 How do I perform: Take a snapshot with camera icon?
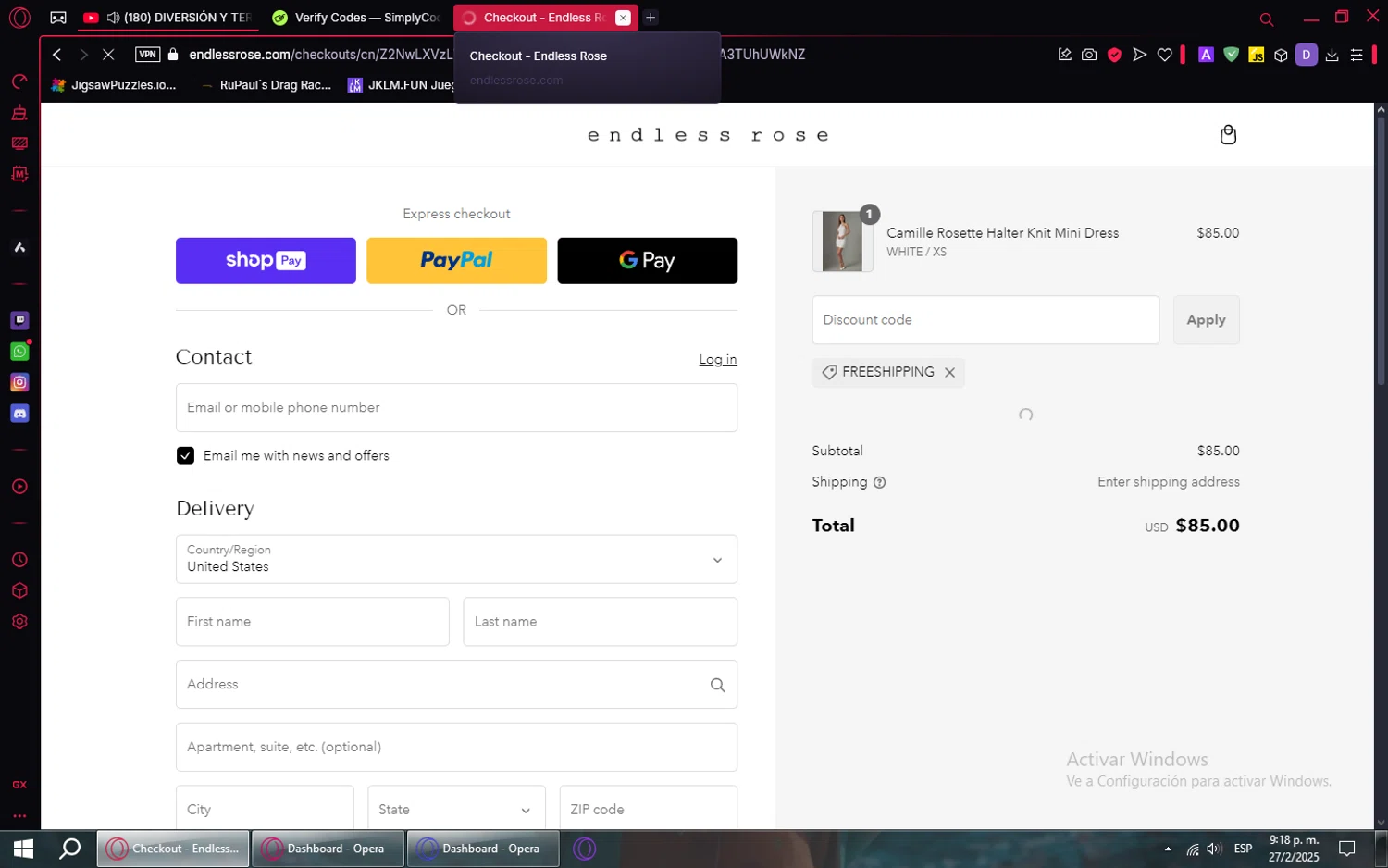(1089, 55)
